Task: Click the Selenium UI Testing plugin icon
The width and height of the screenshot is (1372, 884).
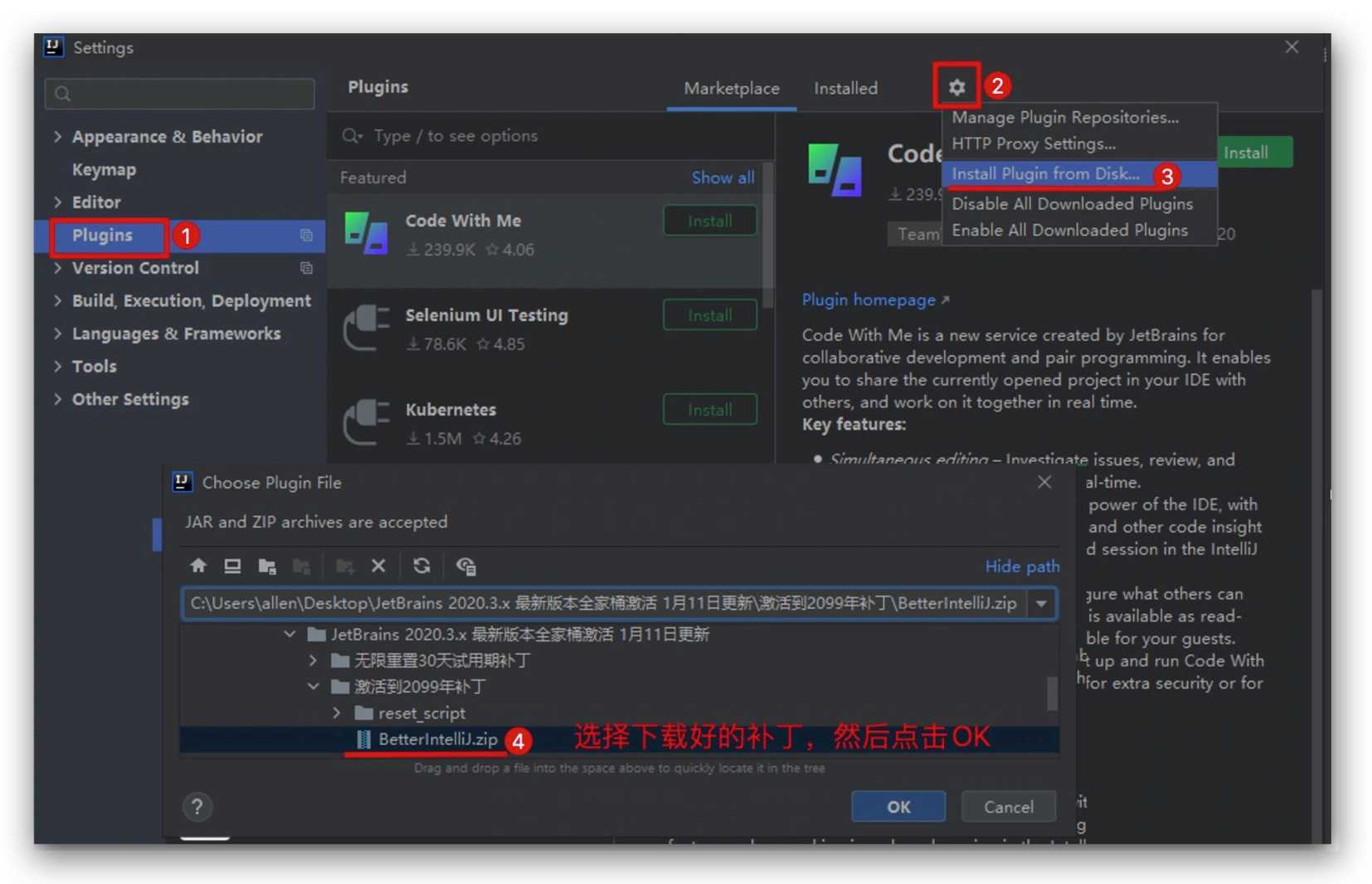Action: (x=366, y=328)
